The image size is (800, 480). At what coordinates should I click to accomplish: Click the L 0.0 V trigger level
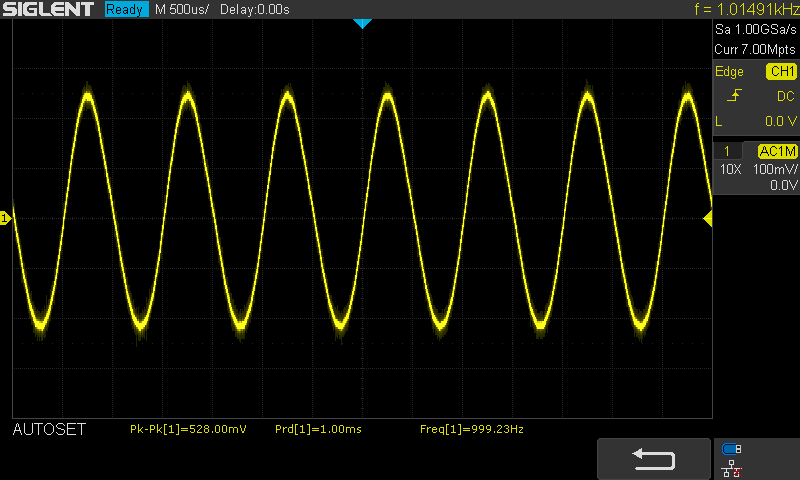[756, 121]
